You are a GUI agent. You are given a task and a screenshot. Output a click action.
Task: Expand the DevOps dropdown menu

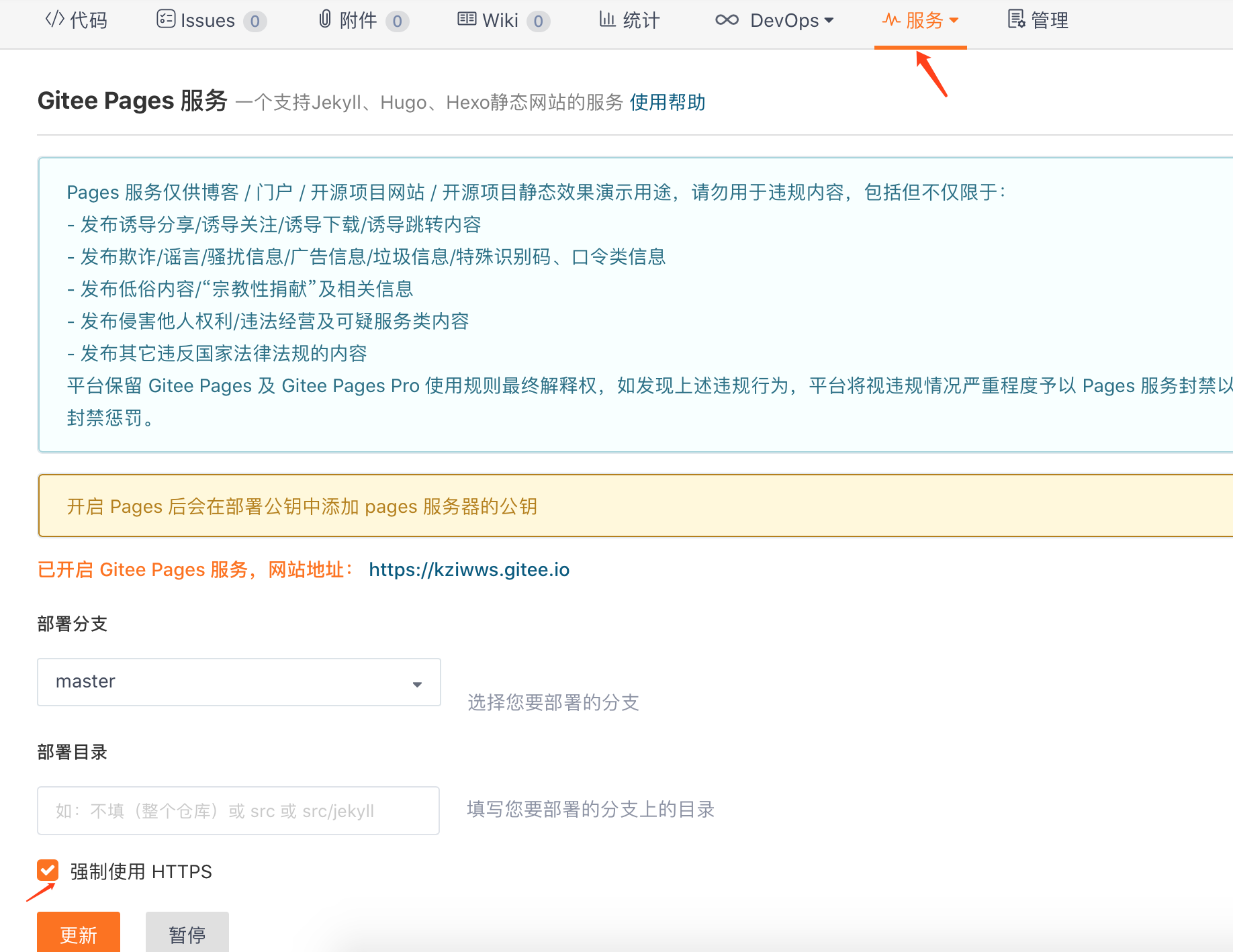(829, 21)
